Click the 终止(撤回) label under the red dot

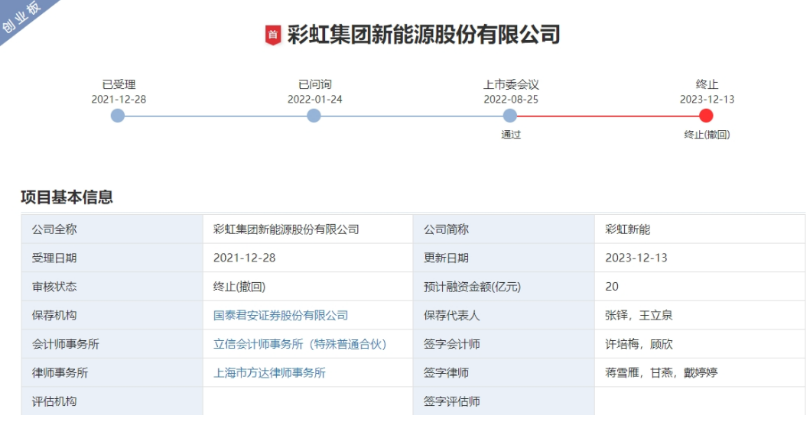[707, 135]
